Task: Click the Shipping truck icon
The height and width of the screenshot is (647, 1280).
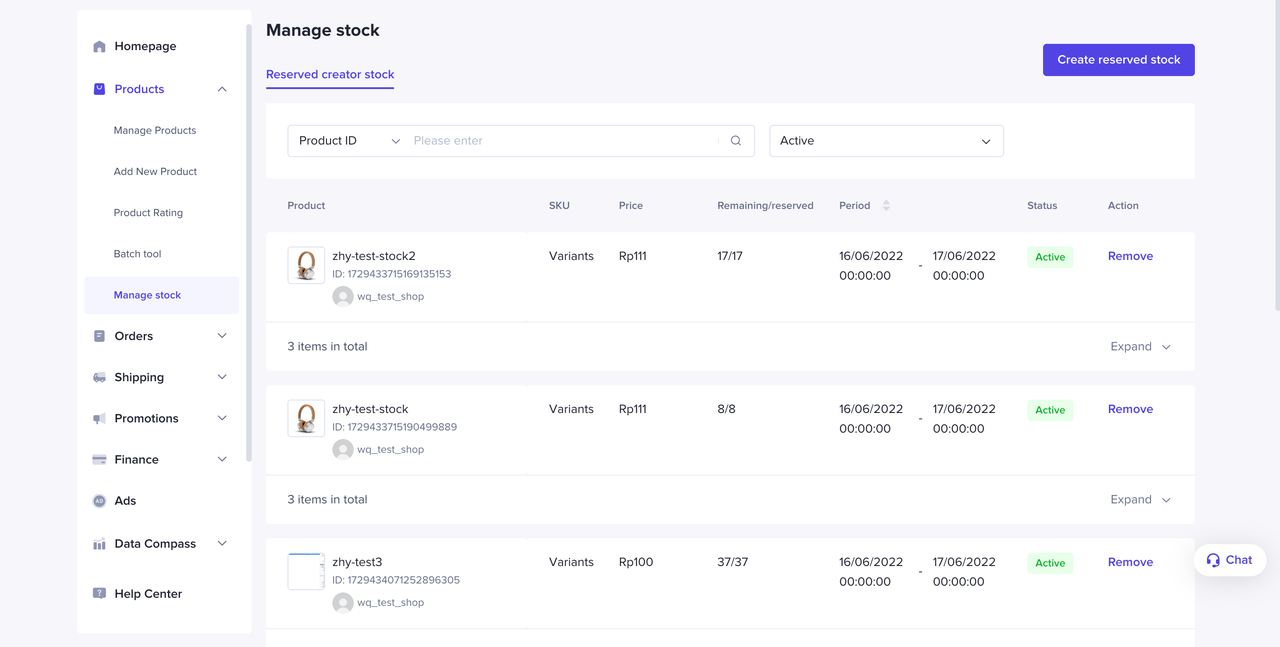Action: [x=99, y=378]
